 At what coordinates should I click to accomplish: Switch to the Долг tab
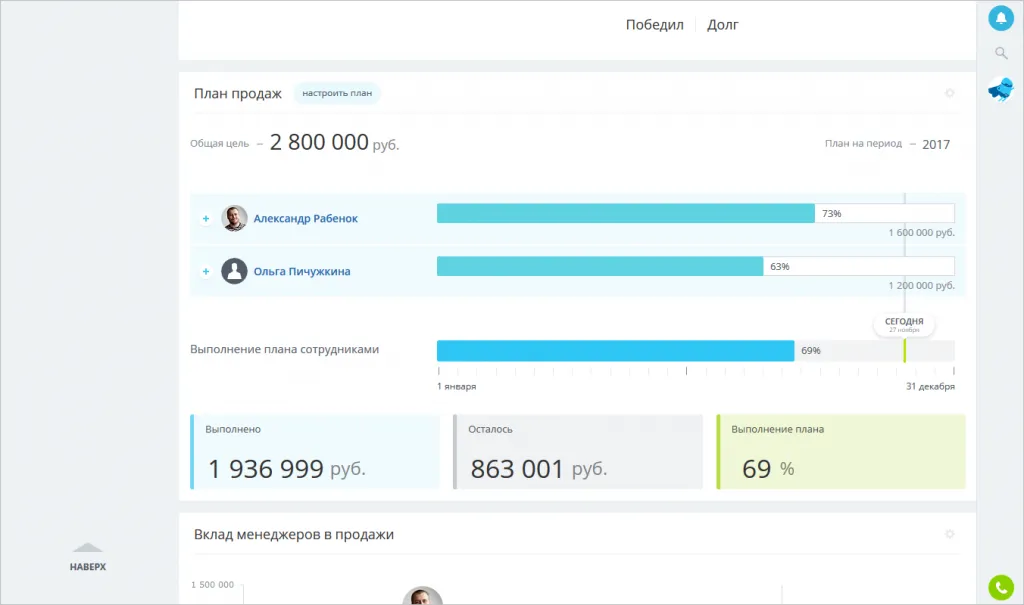pyautogui.click(x=722, y=25)
